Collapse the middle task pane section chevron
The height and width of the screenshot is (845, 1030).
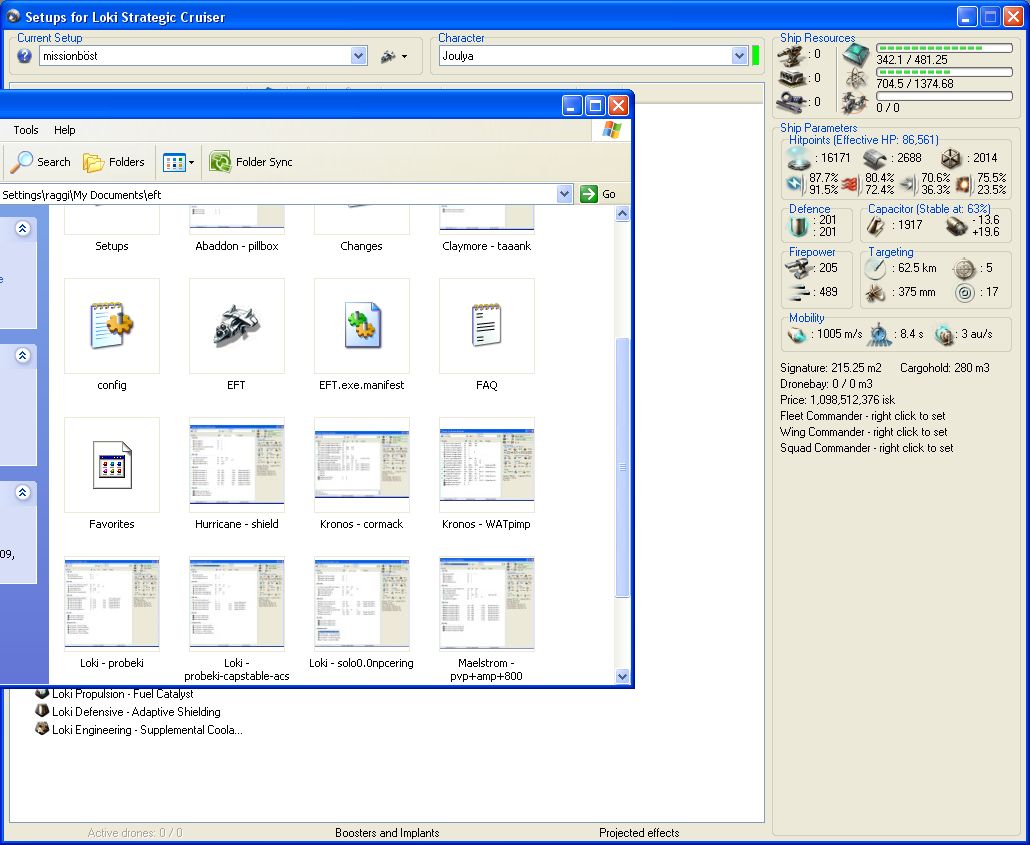point(22,355)
